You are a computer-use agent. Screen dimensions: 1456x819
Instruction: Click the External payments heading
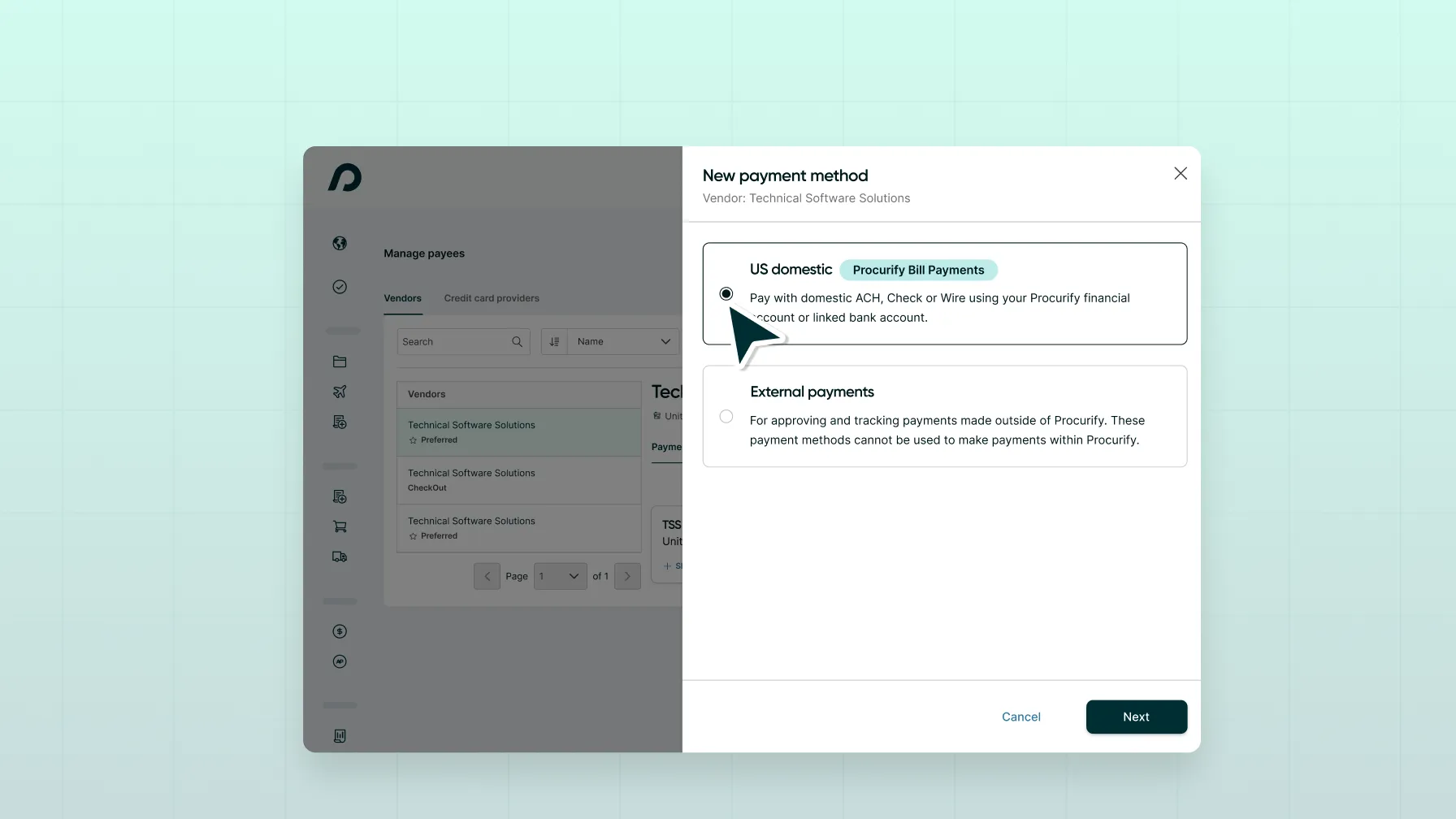click(812, 392)
